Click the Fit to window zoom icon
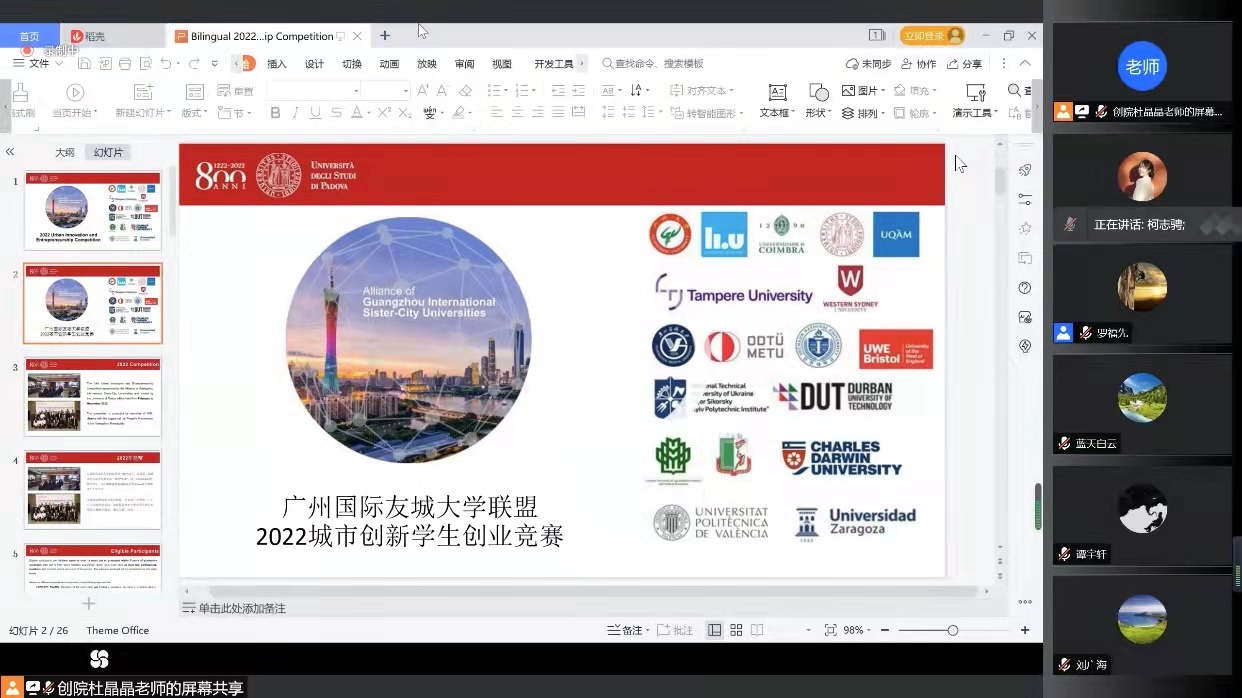This screenshot has width=1242, height=698. pyautogui.click(x=830, y=630)
